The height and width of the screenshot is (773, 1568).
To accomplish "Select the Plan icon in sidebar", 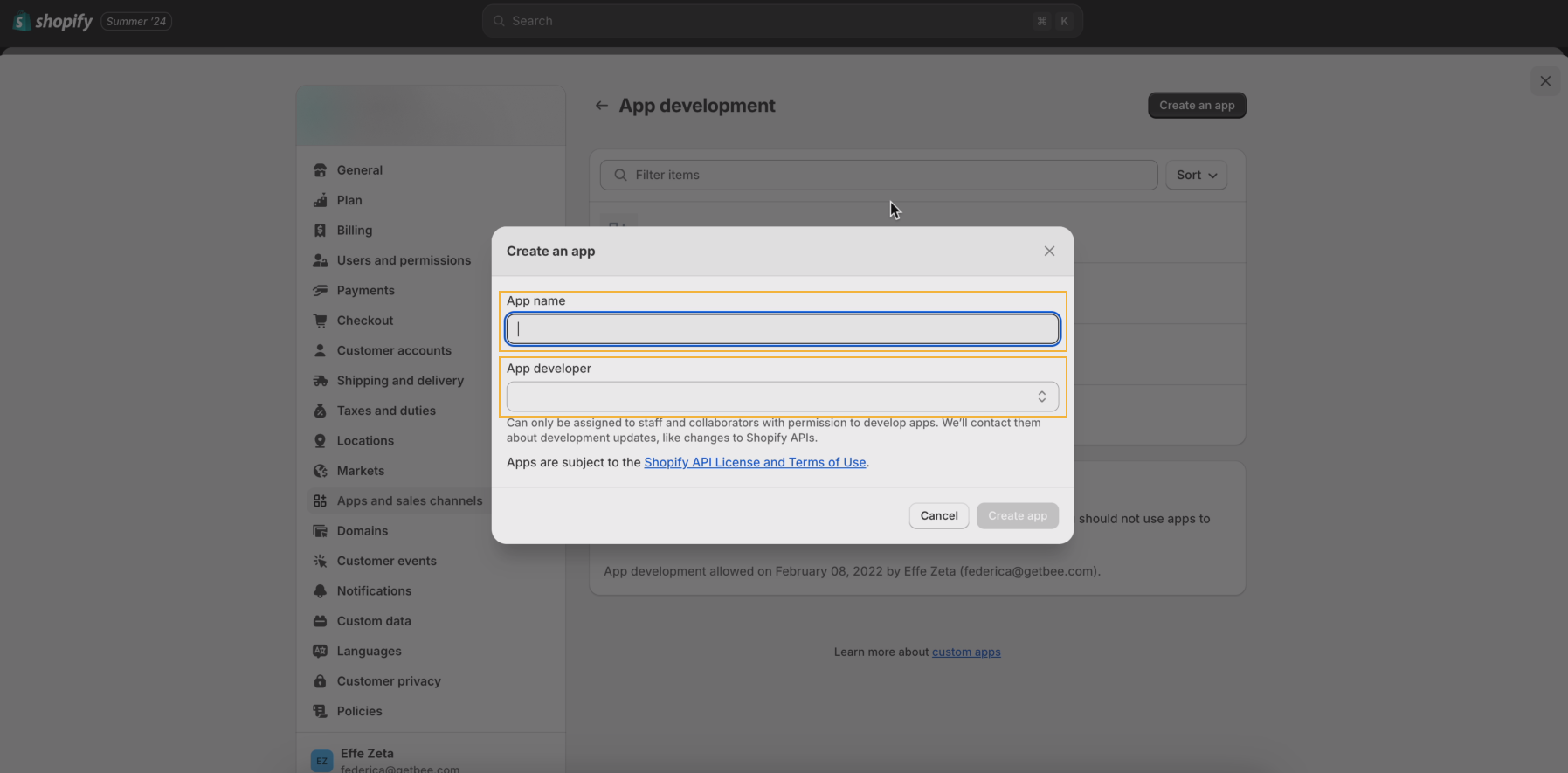I will point(320,200).
